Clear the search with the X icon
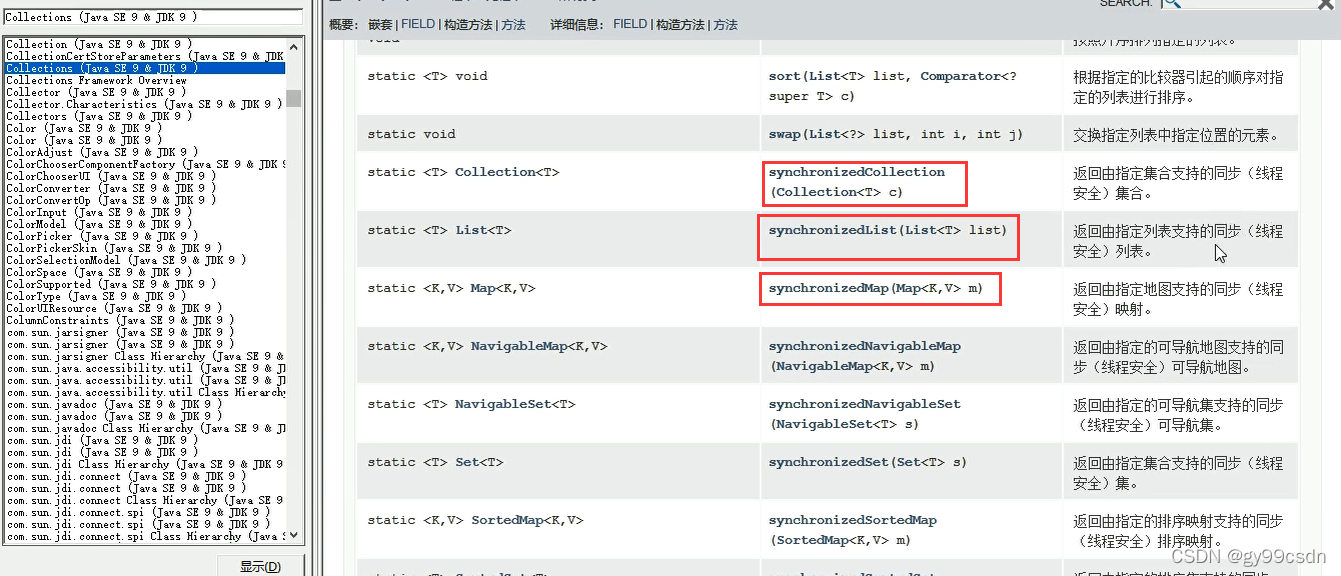 1325,4
